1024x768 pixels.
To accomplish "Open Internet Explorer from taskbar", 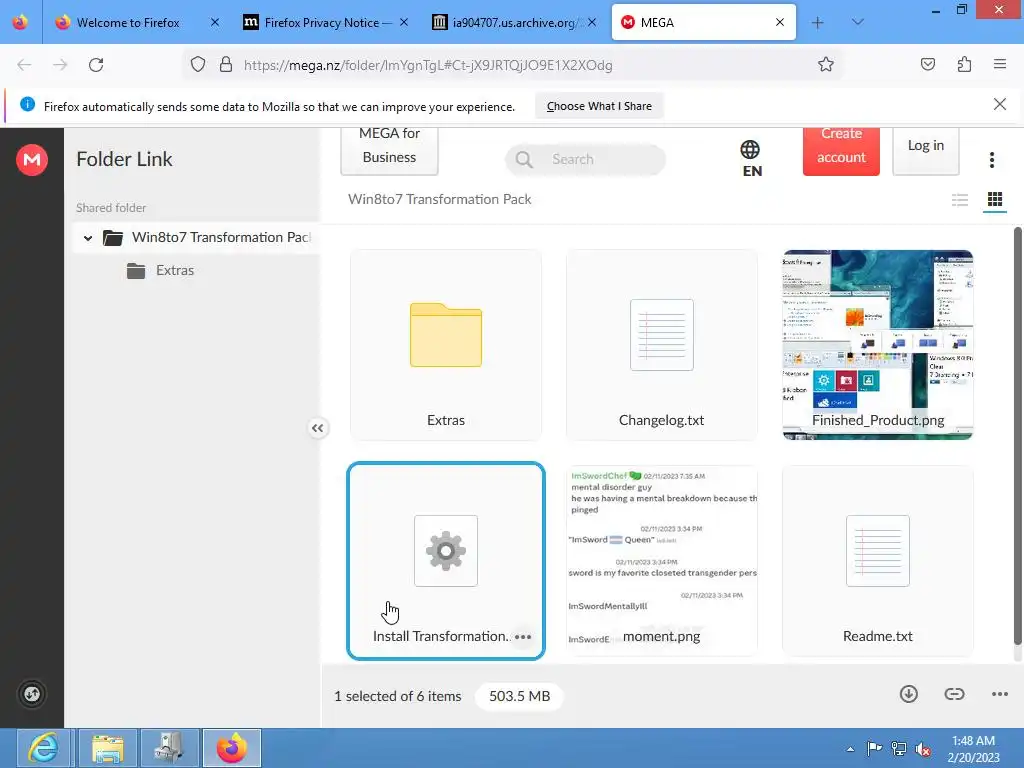I will [44, 748].
